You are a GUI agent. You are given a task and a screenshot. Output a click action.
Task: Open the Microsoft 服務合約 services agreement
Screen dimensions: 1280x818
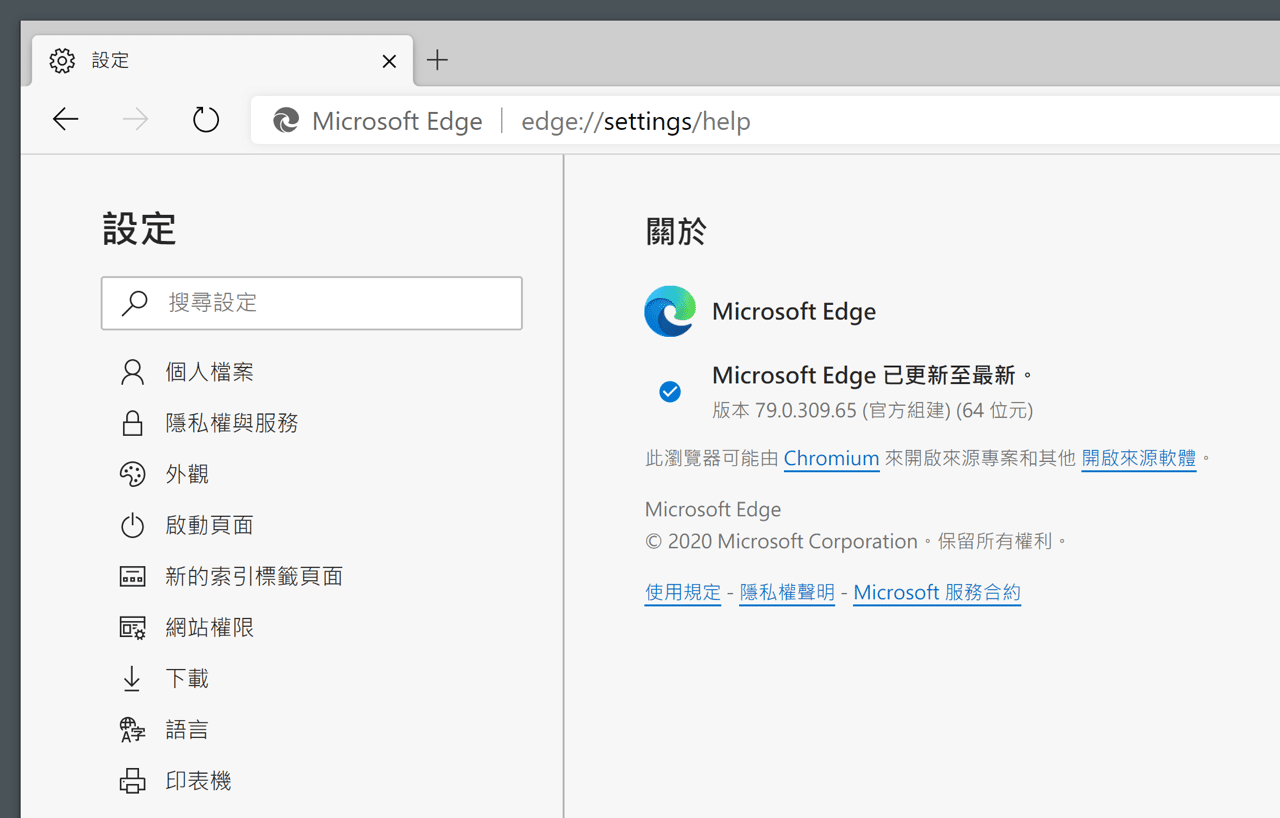coord(936,591)
